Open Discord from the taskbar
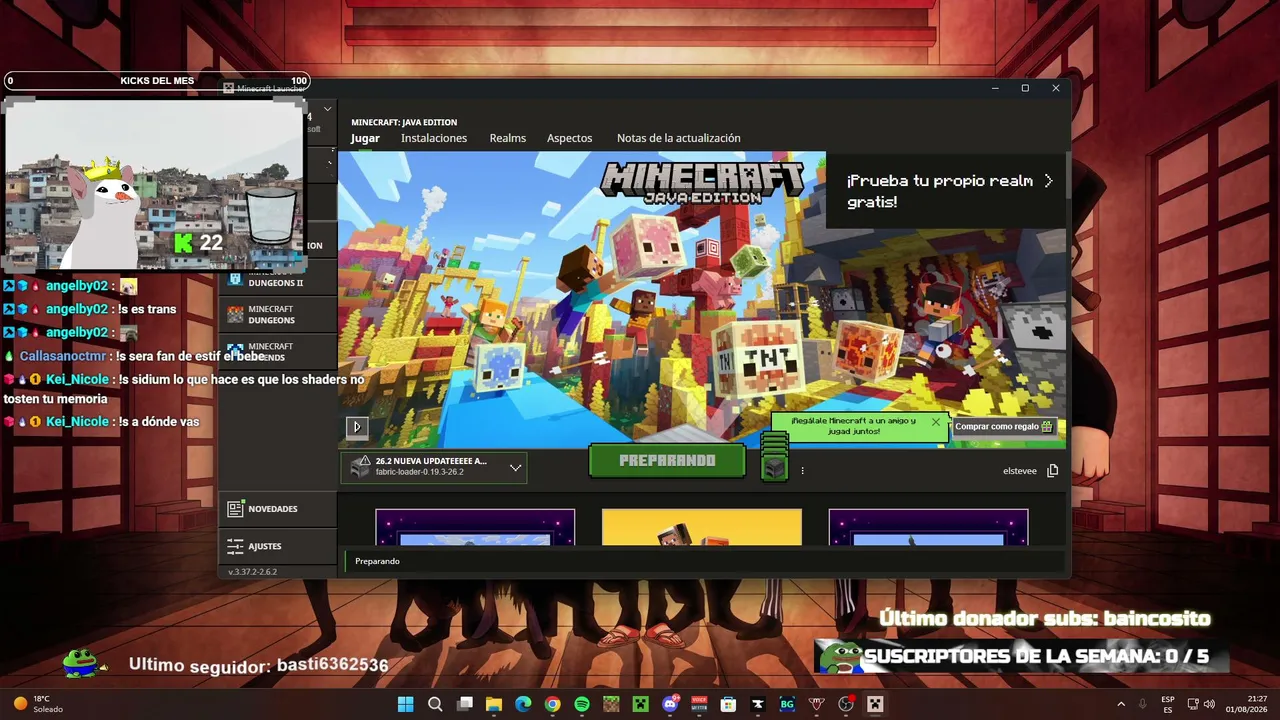The height and width of the screenshot is (720, 1280). [x=670, y=704]
